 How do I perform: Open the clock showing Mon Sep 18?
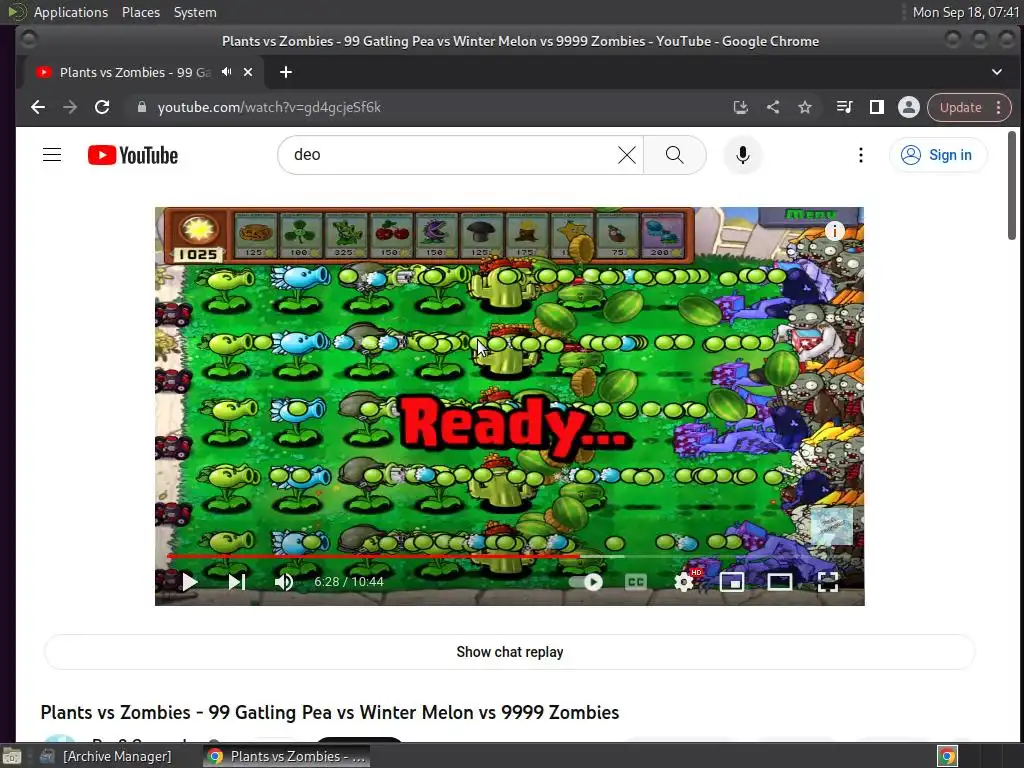[965, 12]
